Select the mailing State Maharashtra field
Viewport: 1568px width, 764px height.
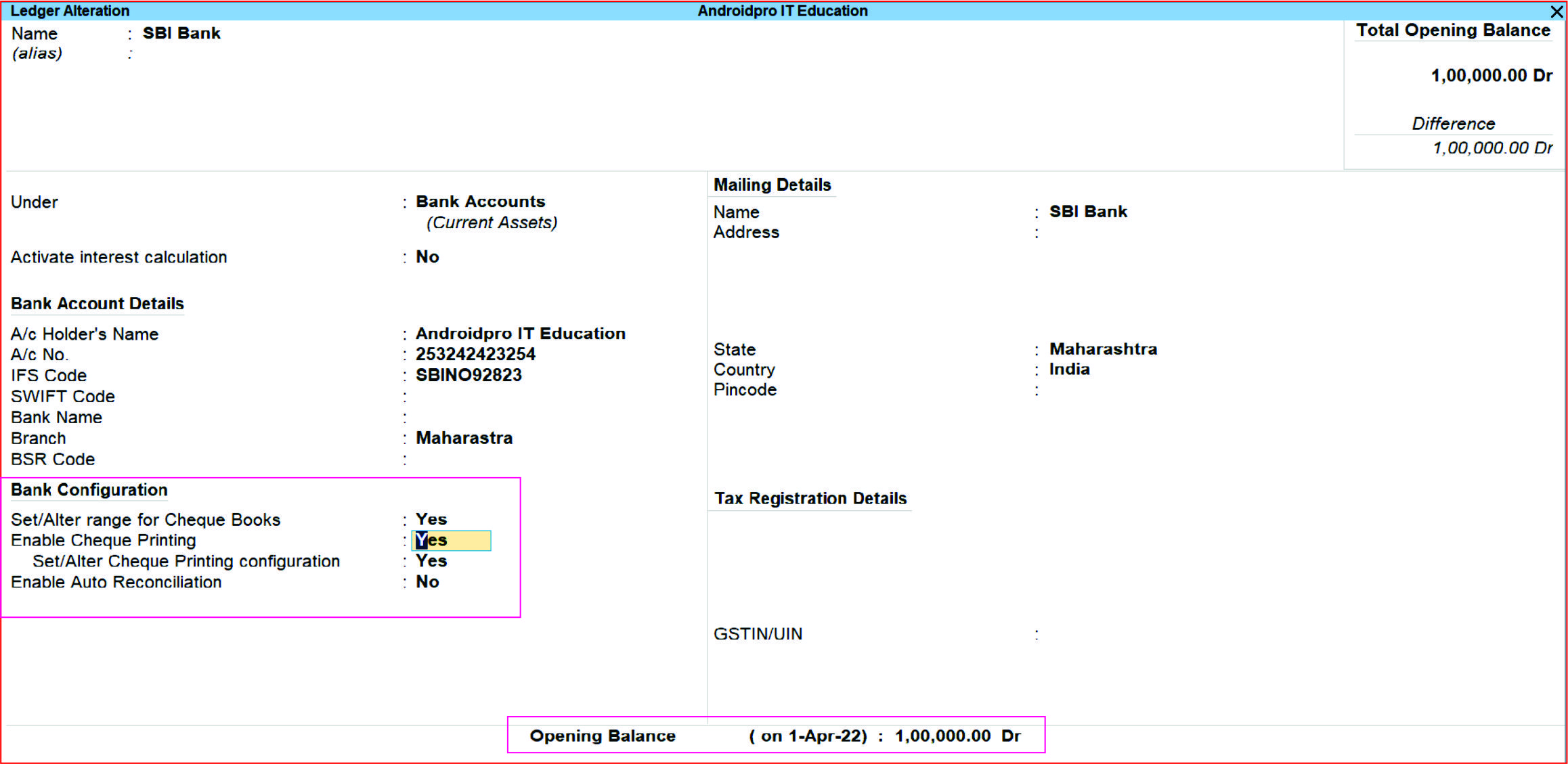pos(1103,349)
